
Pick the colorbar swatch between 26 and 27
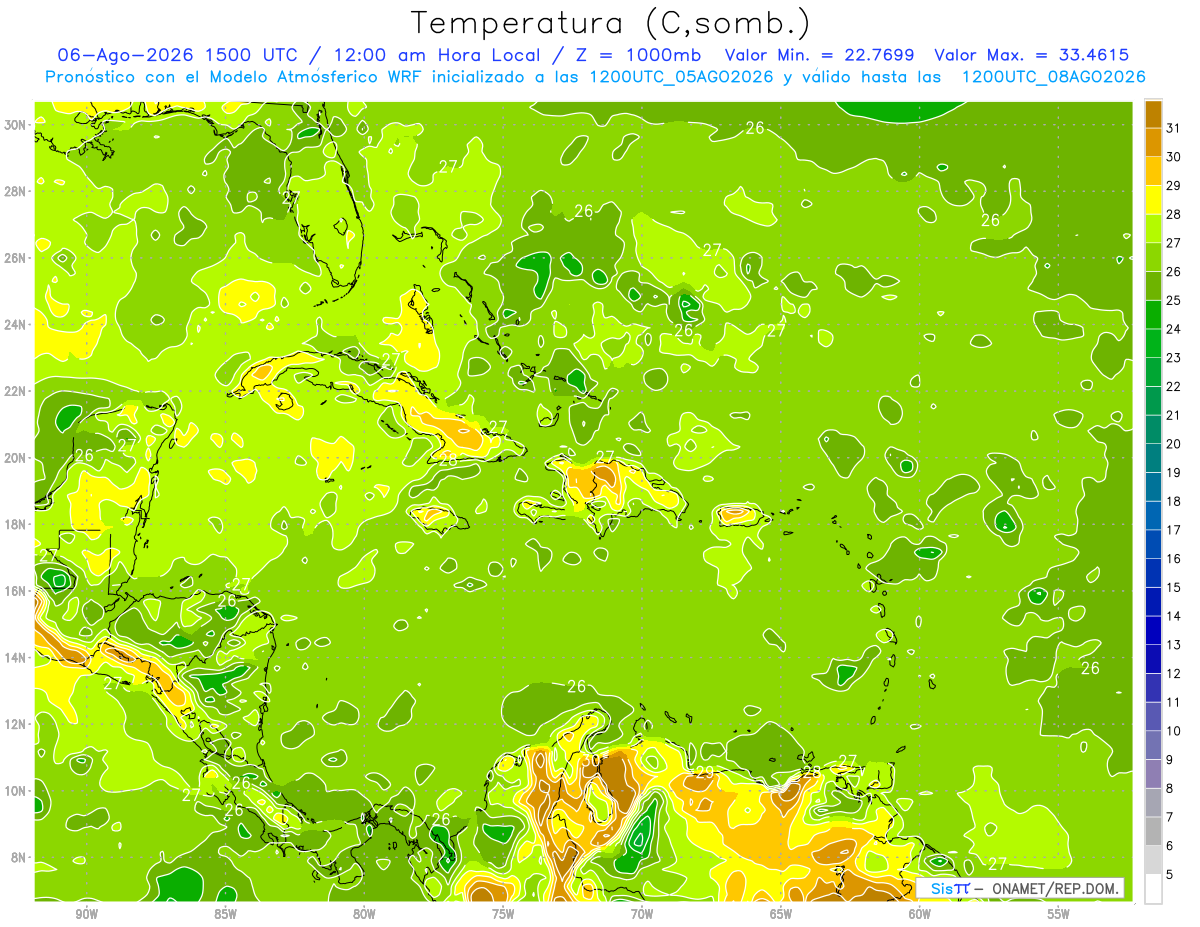[1153, 257]
